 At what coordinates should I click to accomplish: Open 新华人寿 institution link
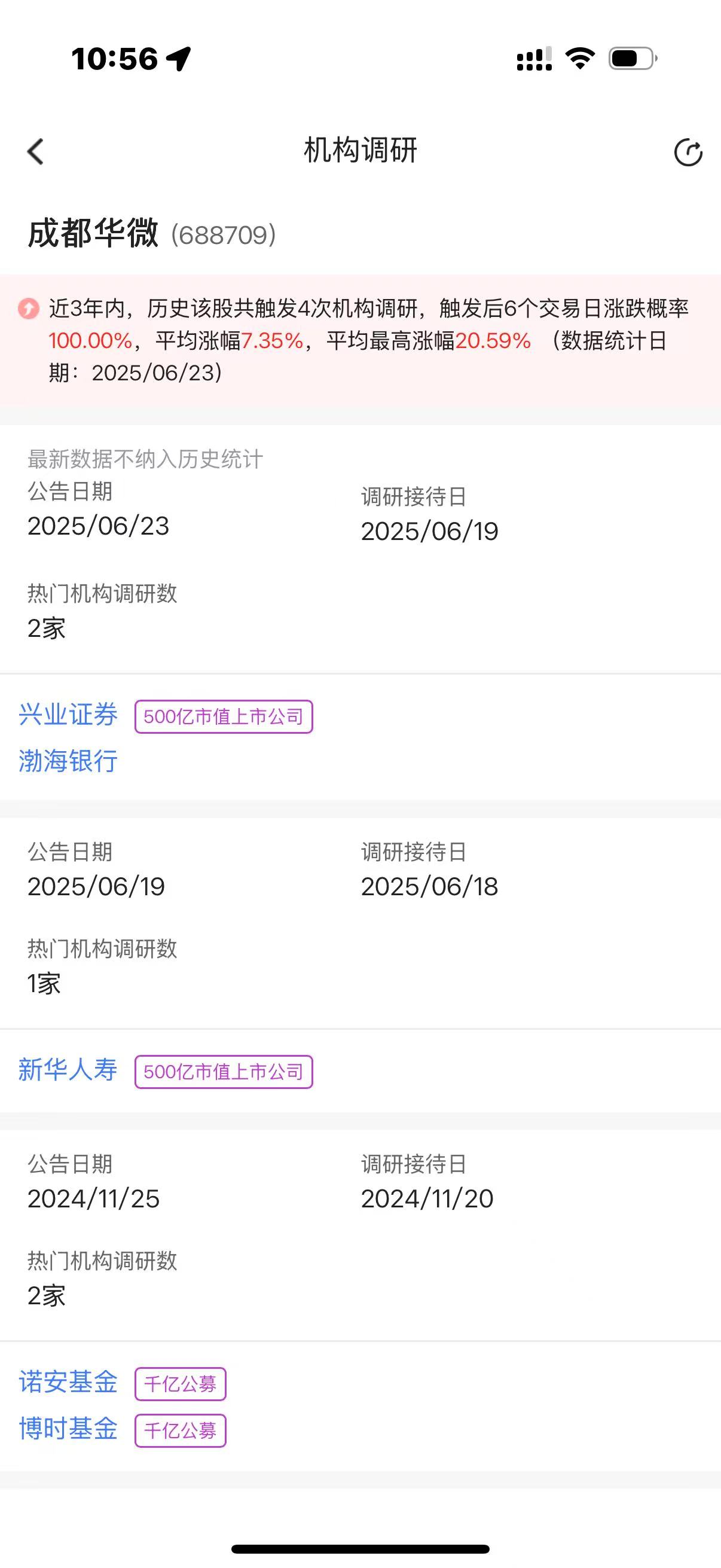click(68, 1069)
